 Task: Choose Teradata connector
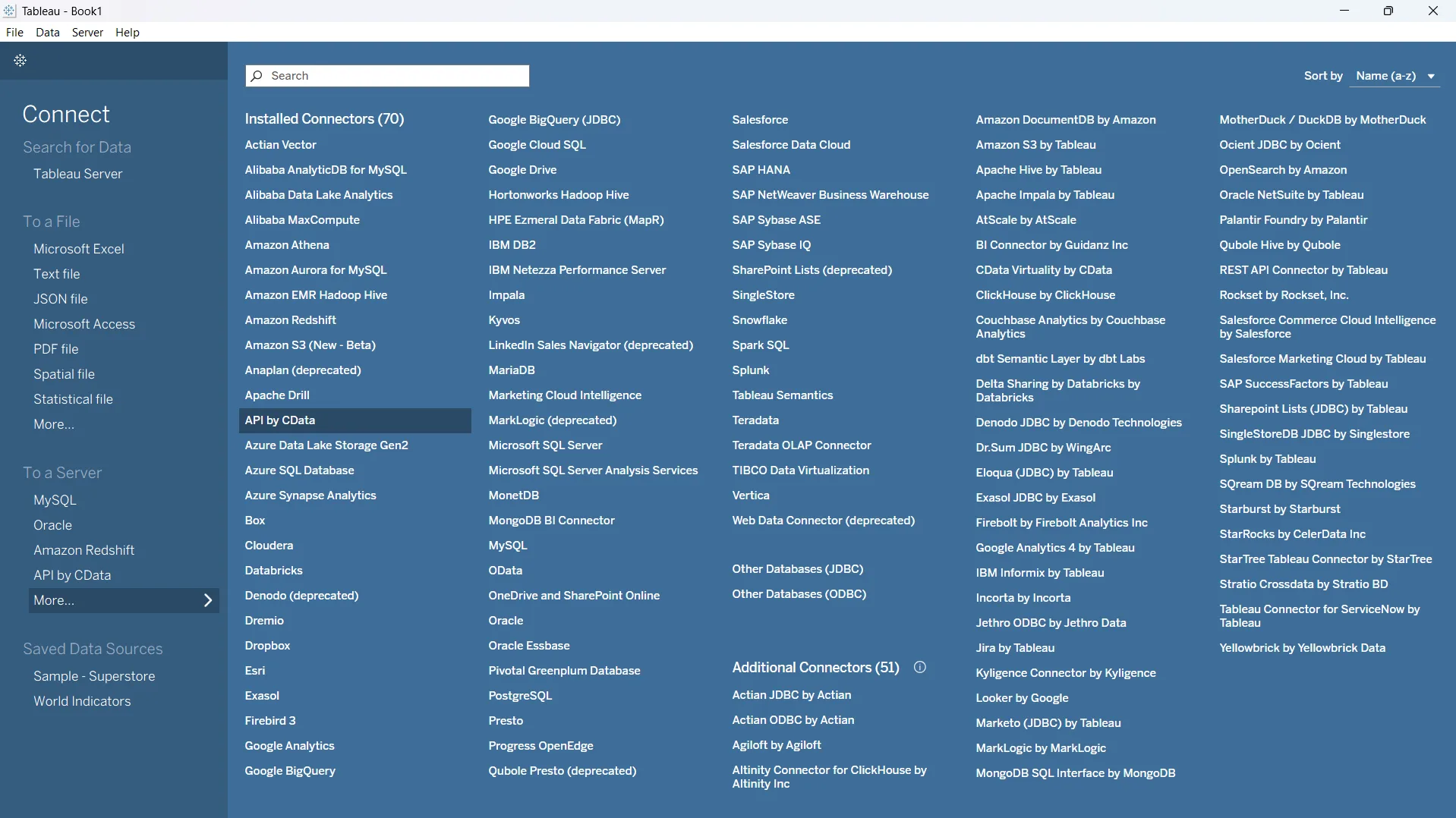755,420
